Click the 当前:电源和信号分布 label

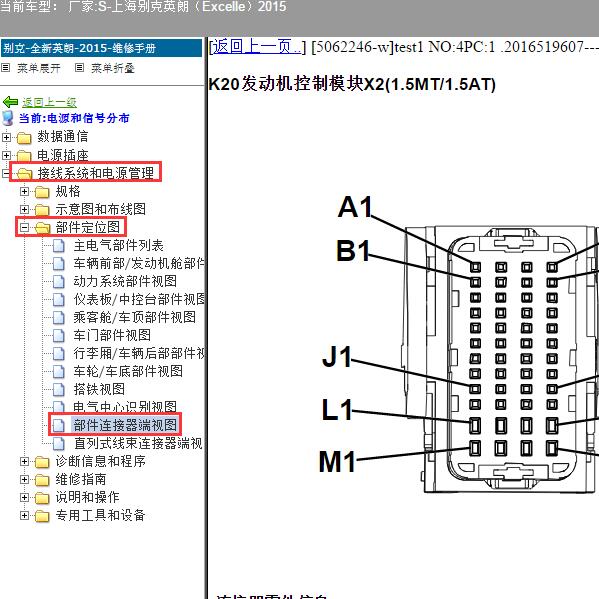click(x=74, y=118)
